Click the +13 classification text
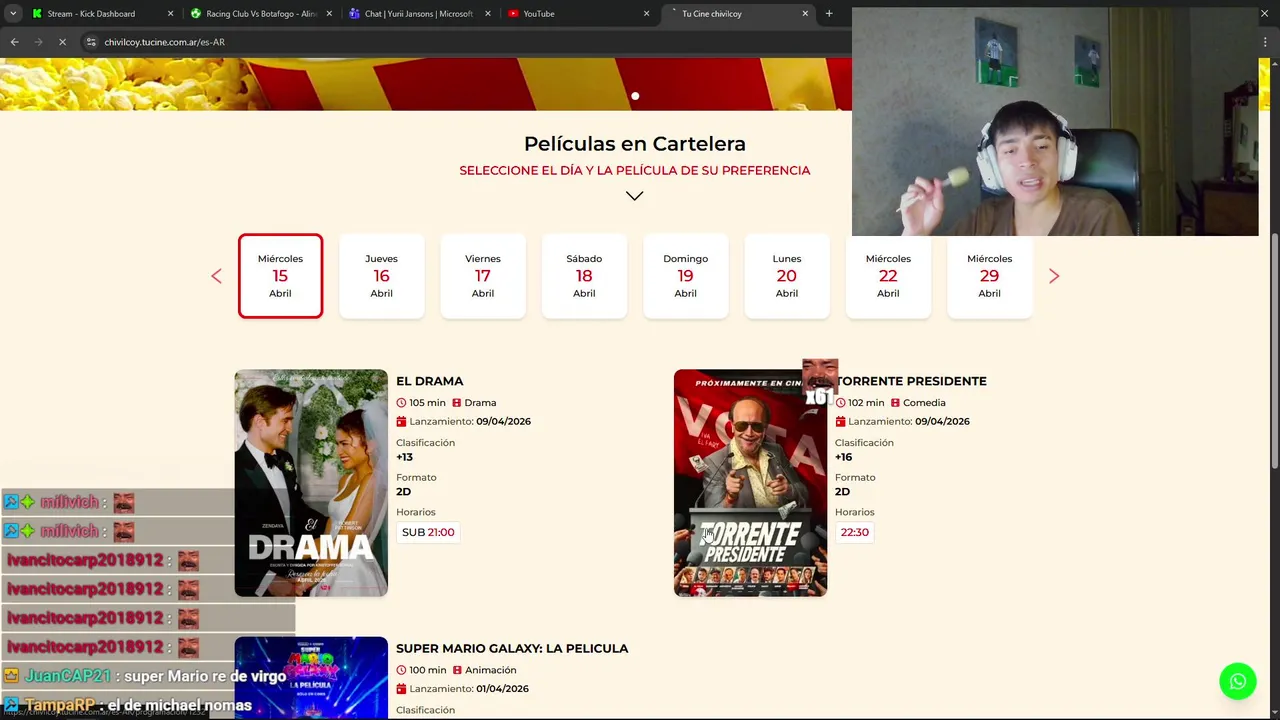1280x720 pixels. 404,457
